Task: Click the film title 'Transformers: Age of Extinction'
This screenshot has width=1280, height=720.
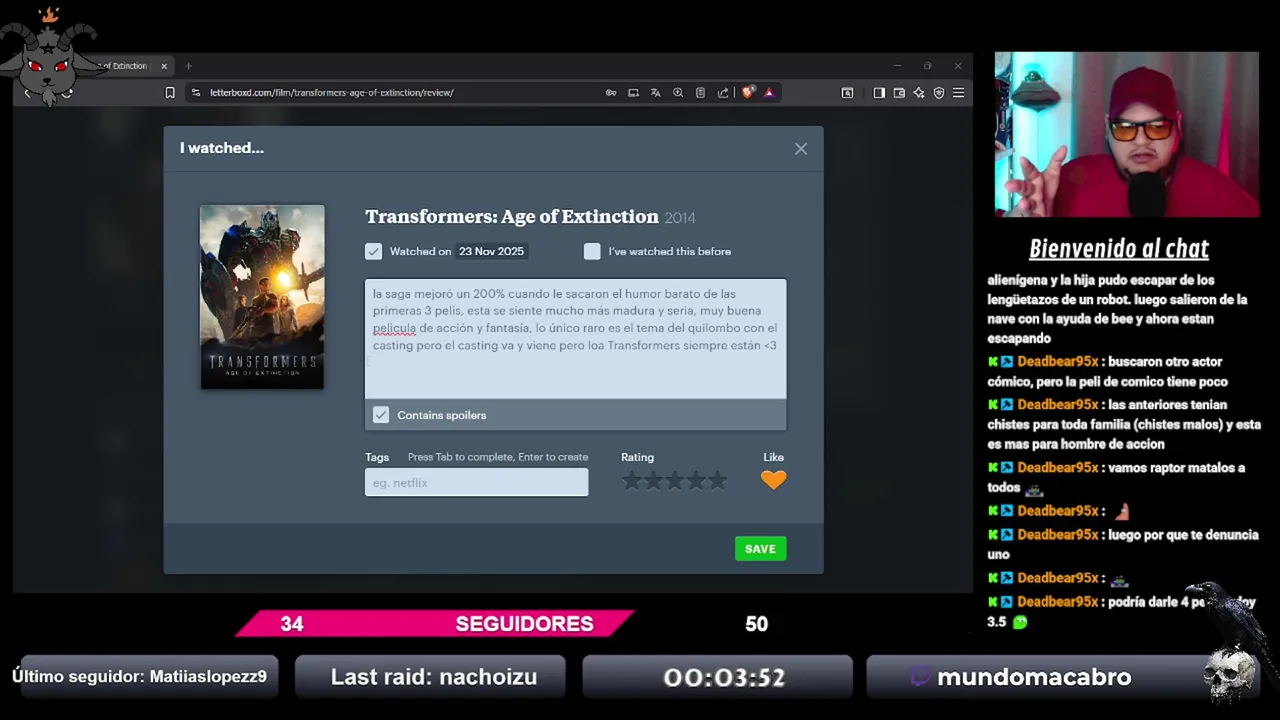Action: [511, 216]
